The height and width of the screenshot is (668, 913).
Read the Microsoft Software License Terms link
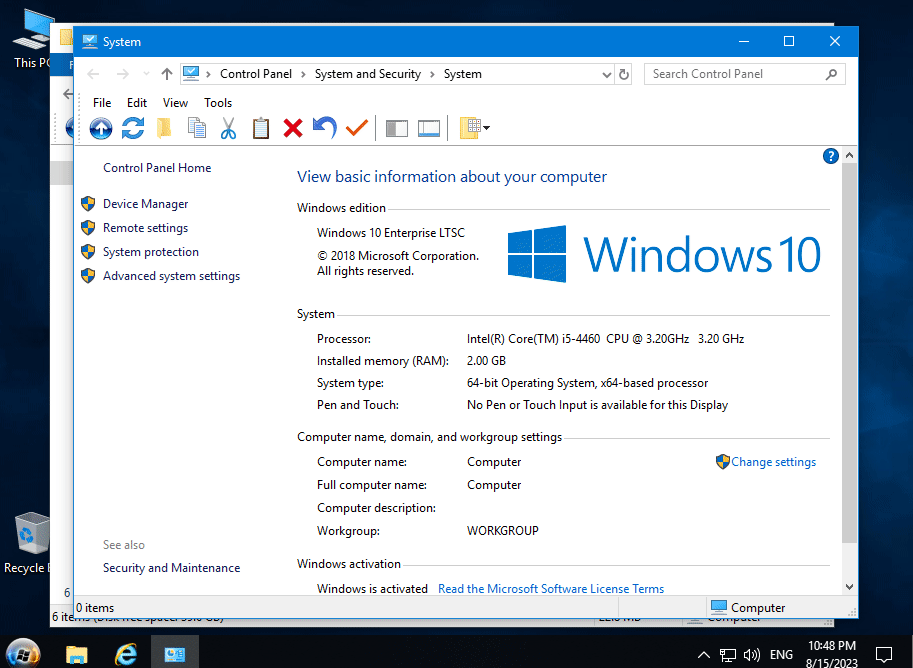point(551,589)
